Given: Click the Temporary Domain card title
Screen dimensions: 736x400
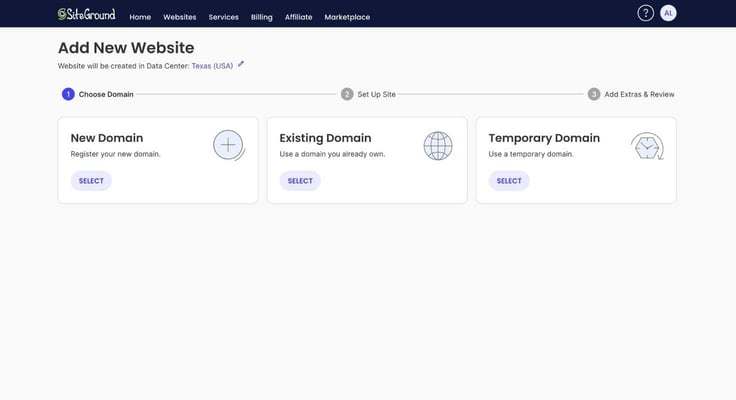Looking at the screenshot, I should pyautogui.click(x=544, y=138).
